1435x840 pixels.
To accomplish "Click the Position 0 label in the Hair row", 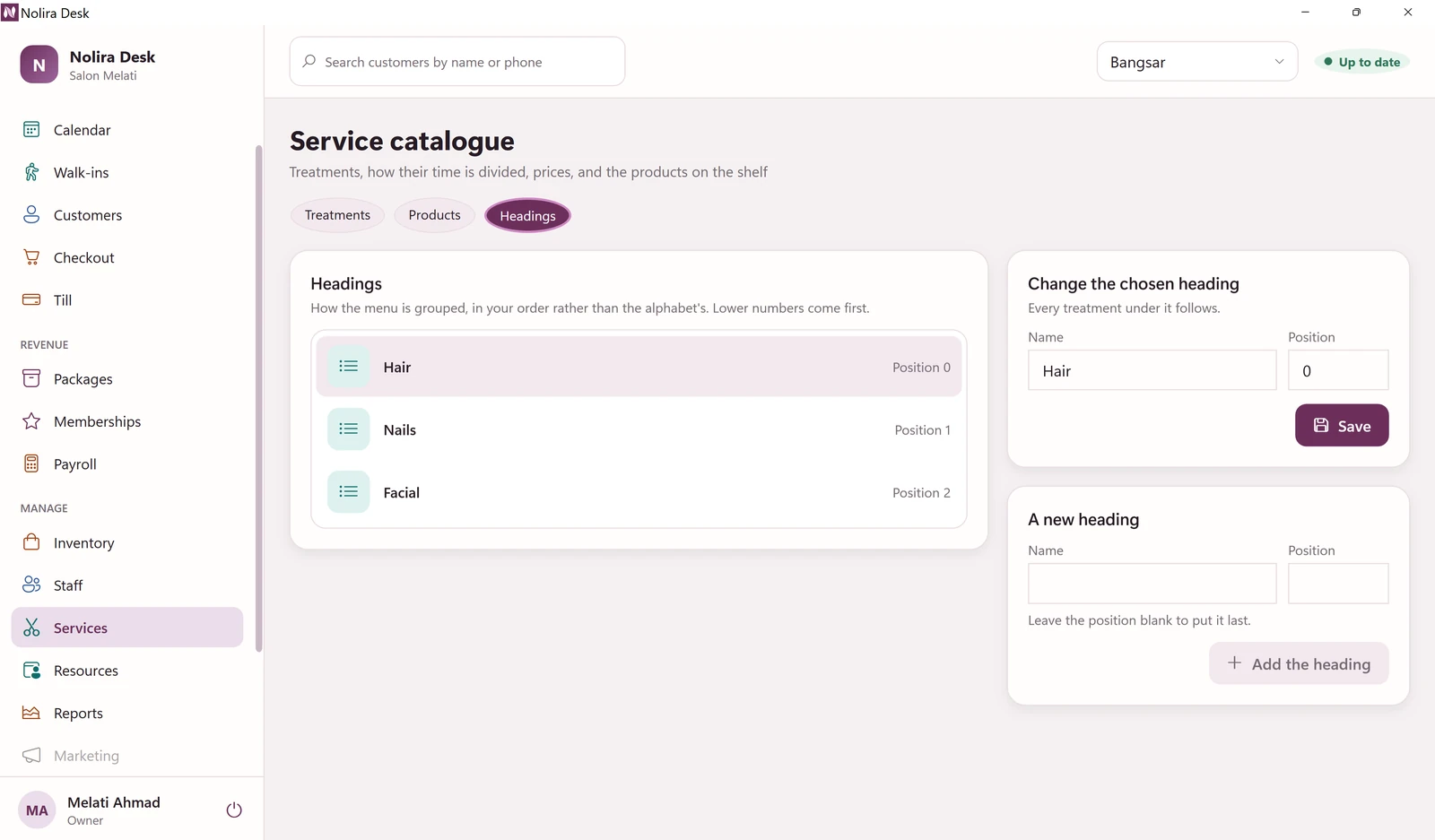I will point(921,368).
